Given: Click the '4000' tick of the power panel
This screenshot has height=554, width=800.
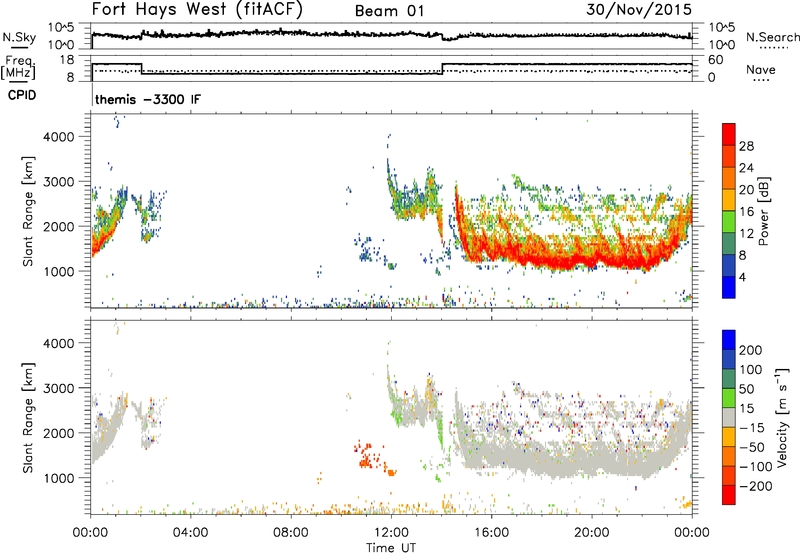Looking at the screenshot, I should coord(58,137).
